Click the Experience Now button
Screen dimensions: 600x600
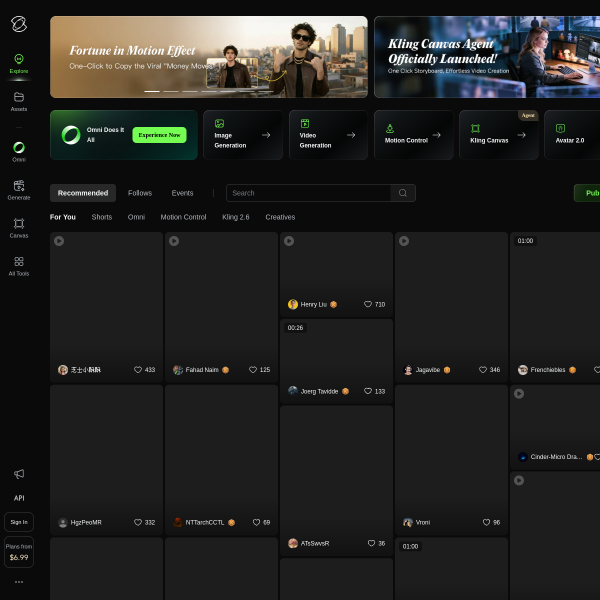159,135
